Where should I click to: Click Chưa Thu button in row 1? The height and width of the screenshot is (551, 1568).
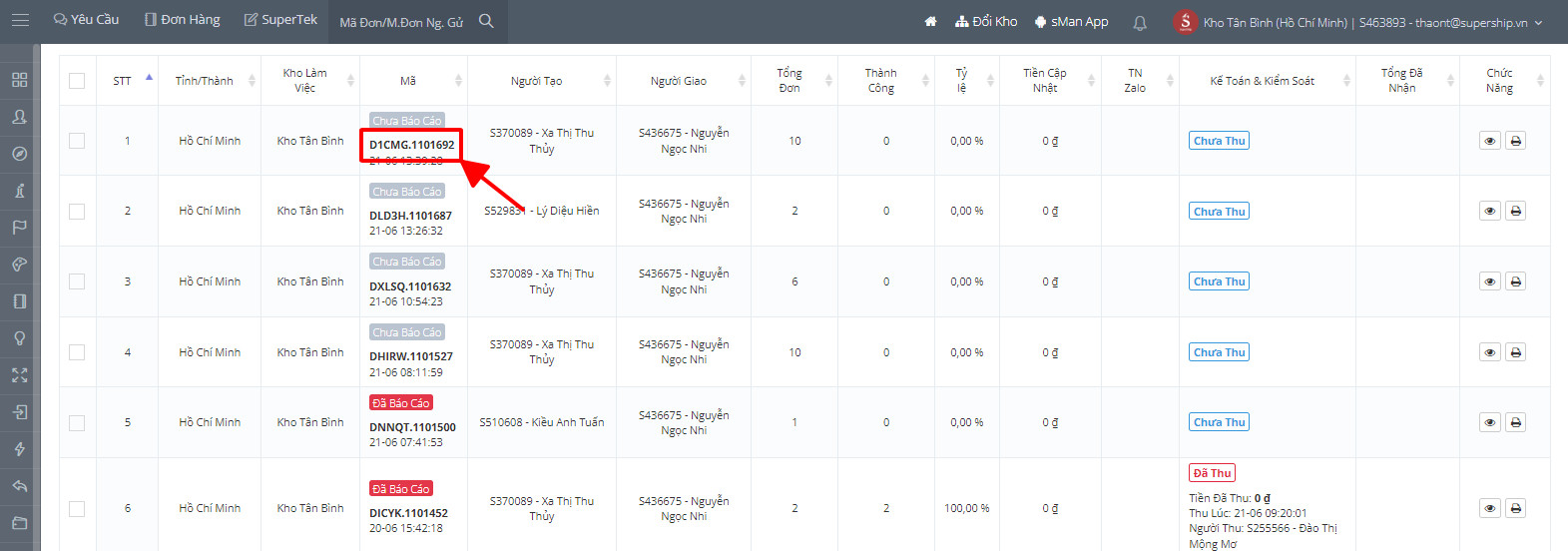point(1220,141)
